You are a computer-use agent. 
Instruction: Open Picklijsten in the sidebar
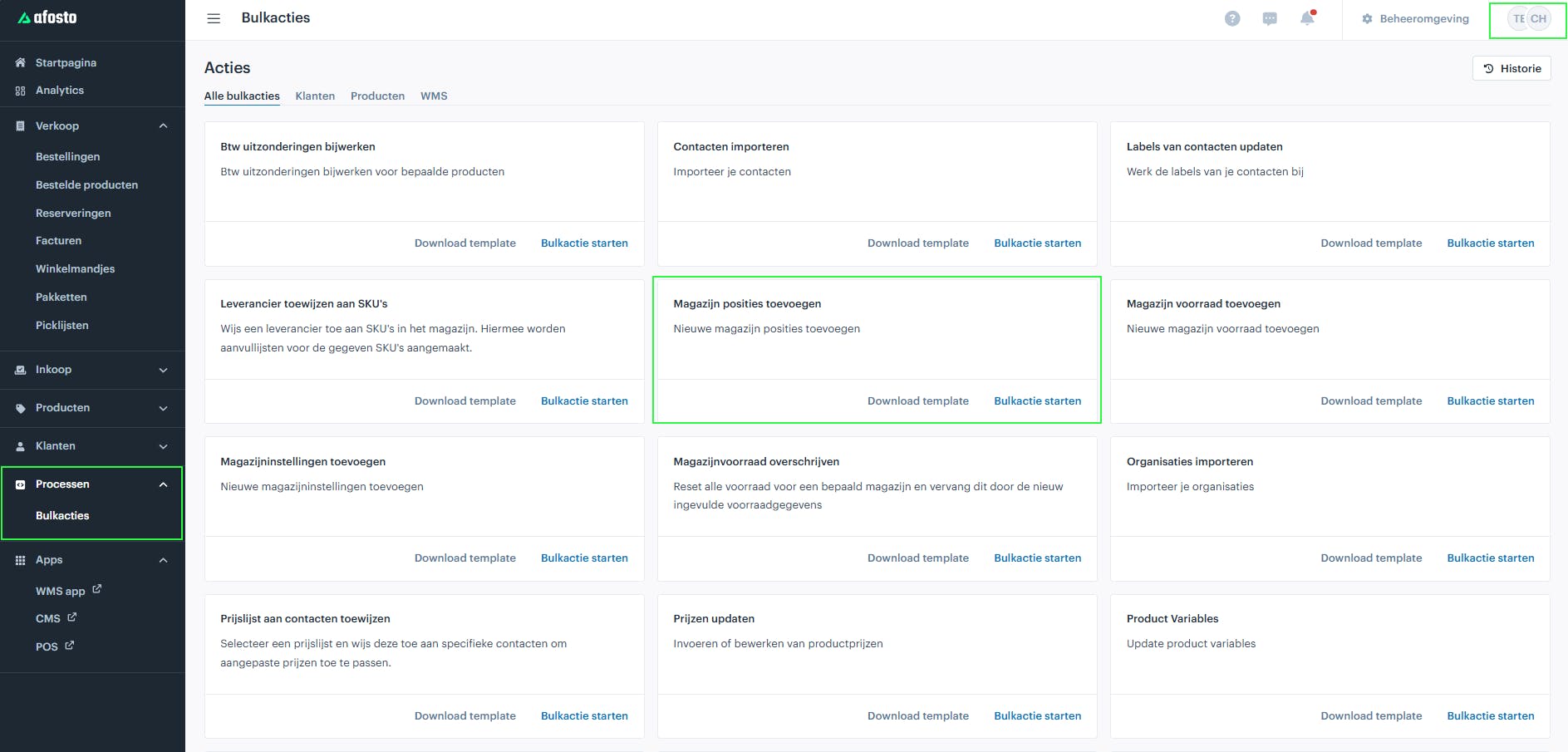point(61,326)
